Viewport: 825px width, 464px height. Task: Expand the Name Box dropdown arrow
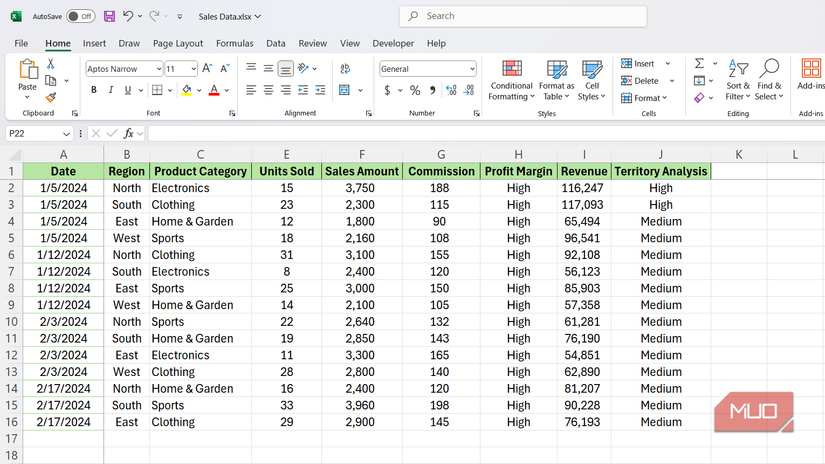(x=67, y=133)
